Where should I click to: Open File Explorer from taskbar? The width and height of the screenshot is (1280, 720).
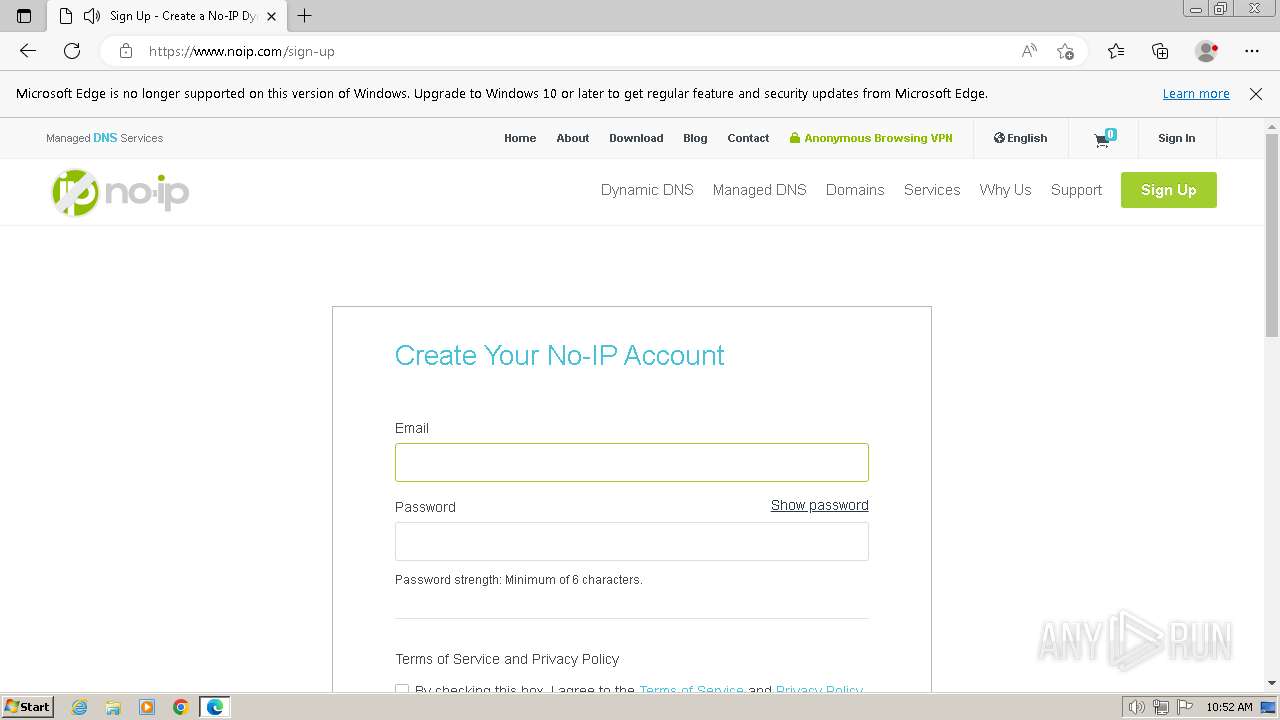pos(113,707)
